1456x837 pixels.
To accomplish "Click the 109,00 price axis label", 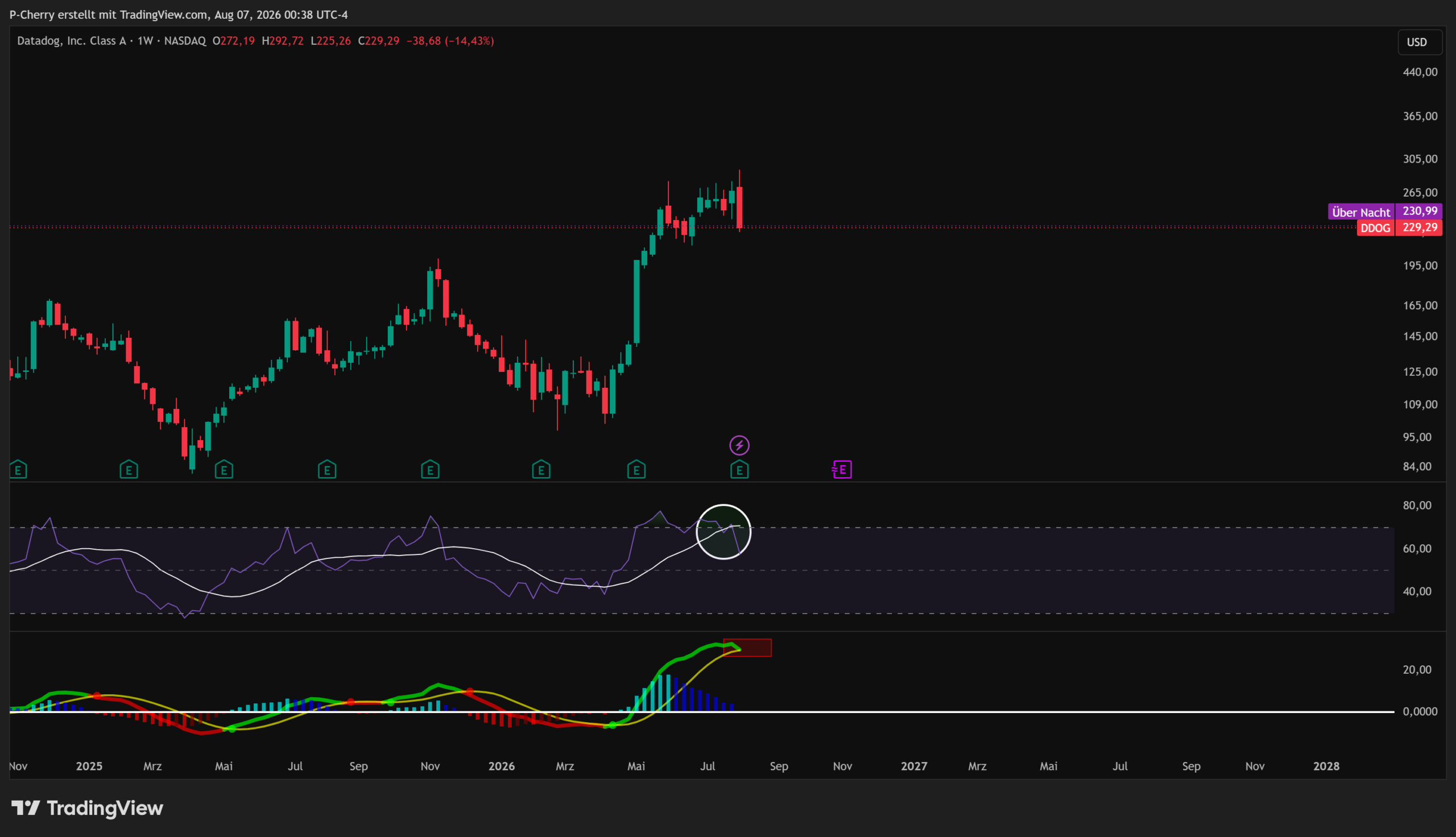I will coord(1420,405).
